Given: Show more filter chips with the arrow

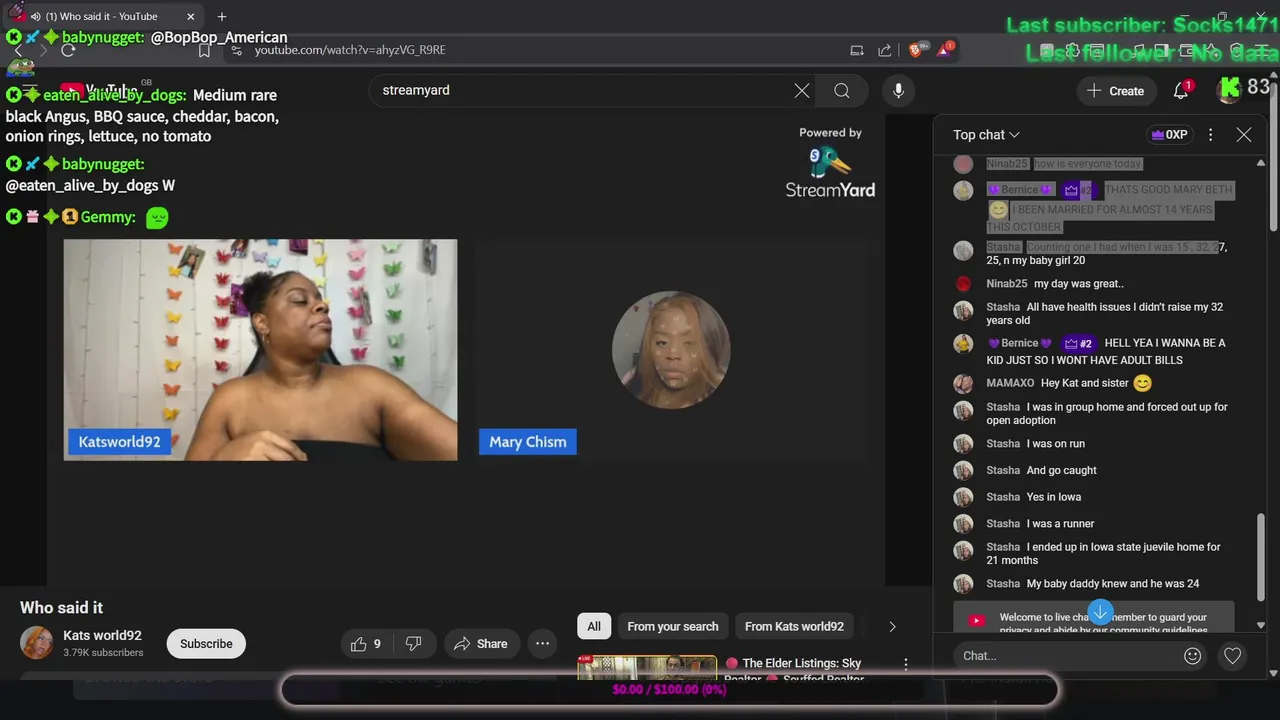Looking at the screenshot, I should (x=892, y=627).
